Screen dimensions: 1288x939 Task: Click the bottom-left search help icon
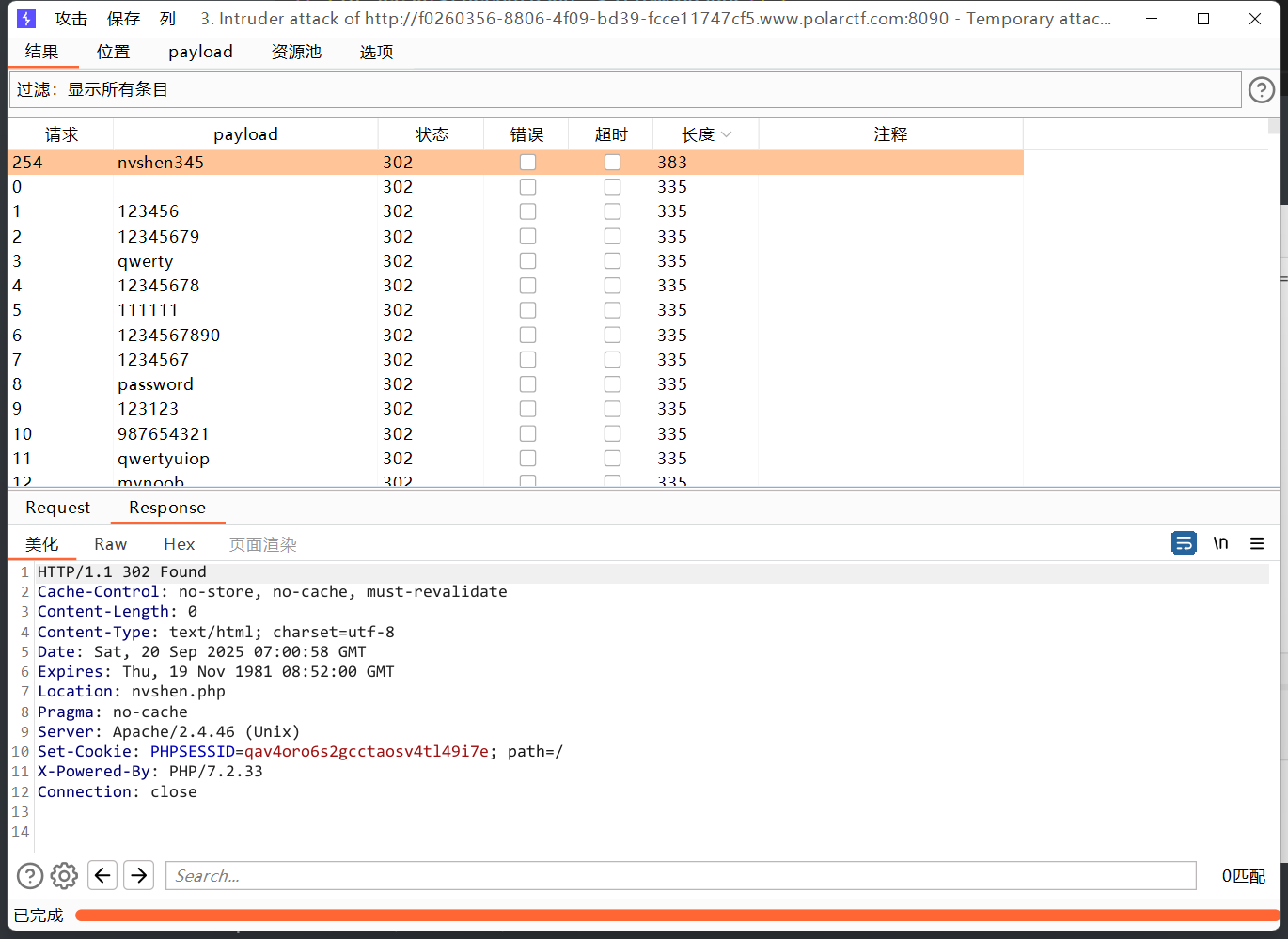click(x=30, y=876)
